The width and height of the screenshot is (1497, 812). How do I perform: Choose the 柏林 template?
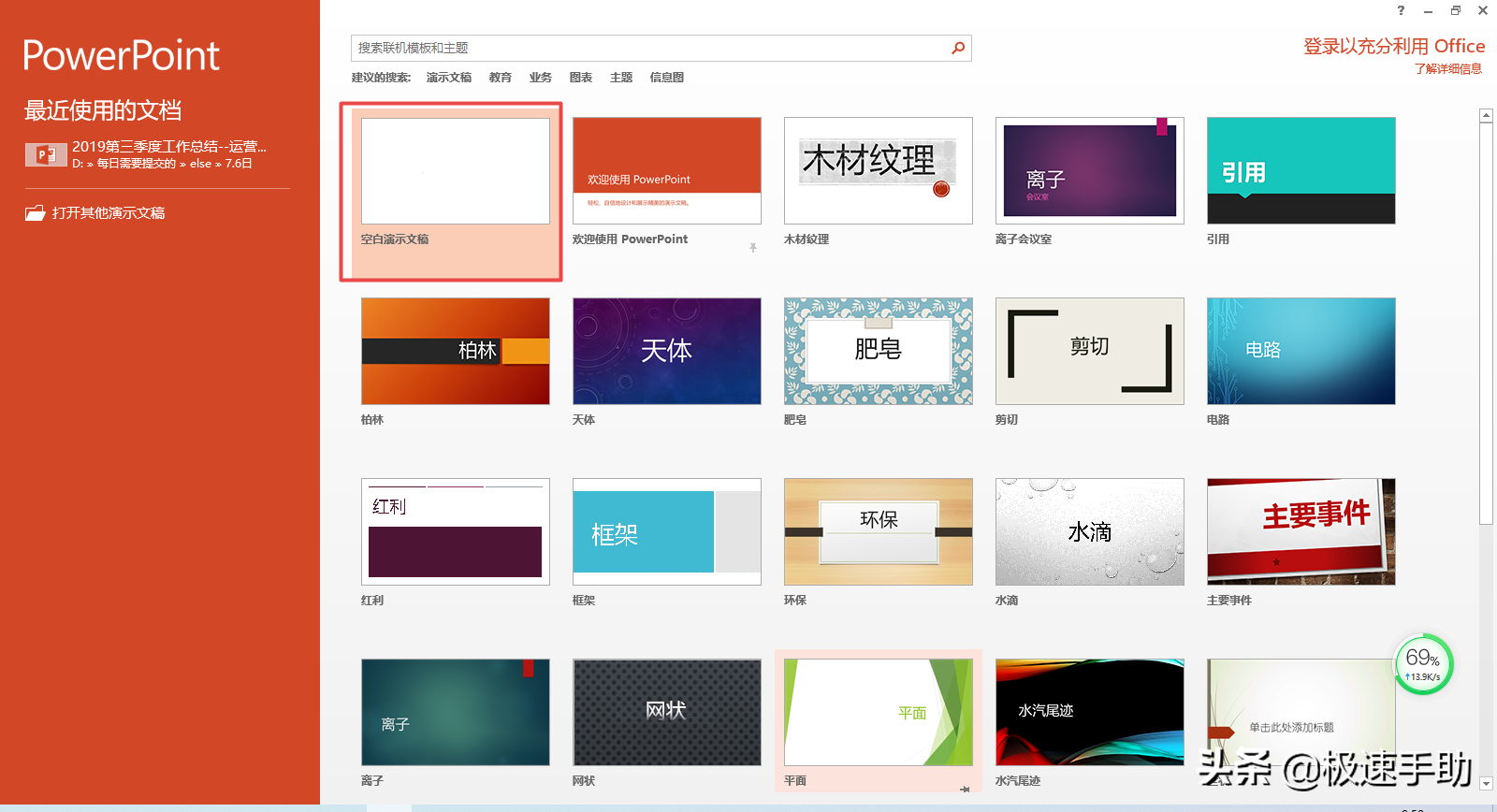pos(456,352)
